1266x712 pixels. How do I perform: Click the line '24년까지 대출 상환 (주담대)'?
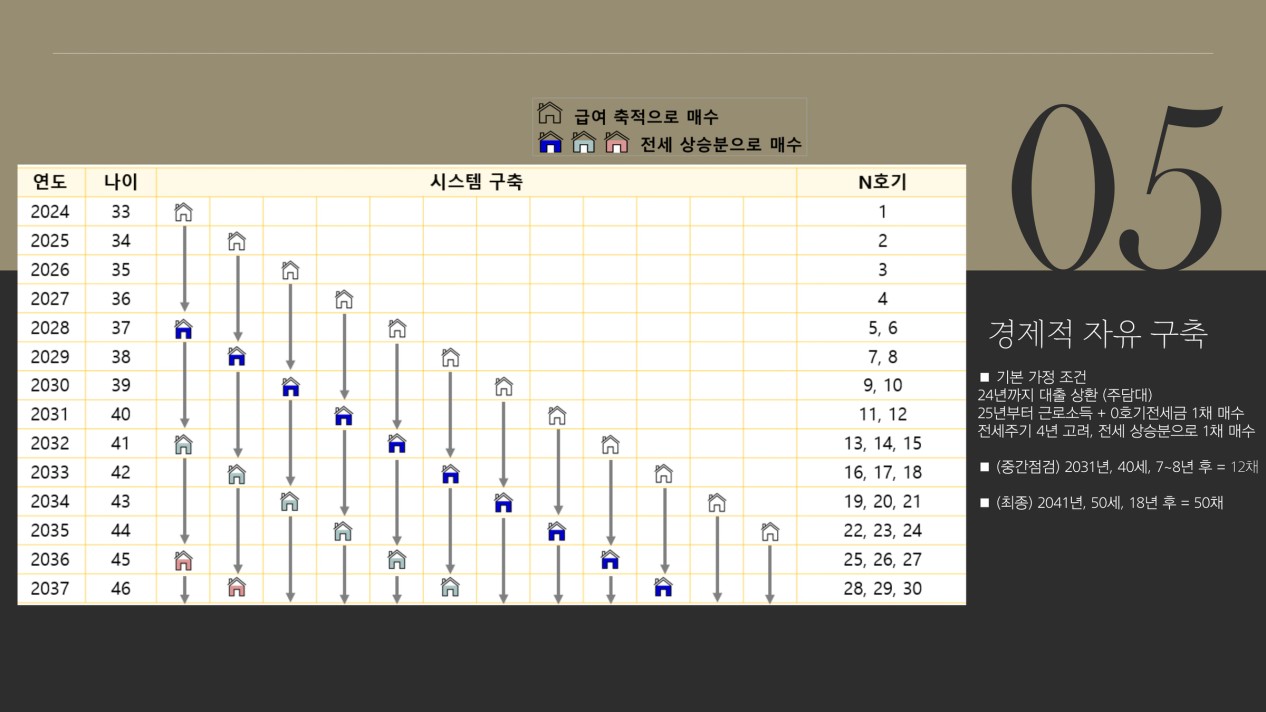click(1065, 394)
